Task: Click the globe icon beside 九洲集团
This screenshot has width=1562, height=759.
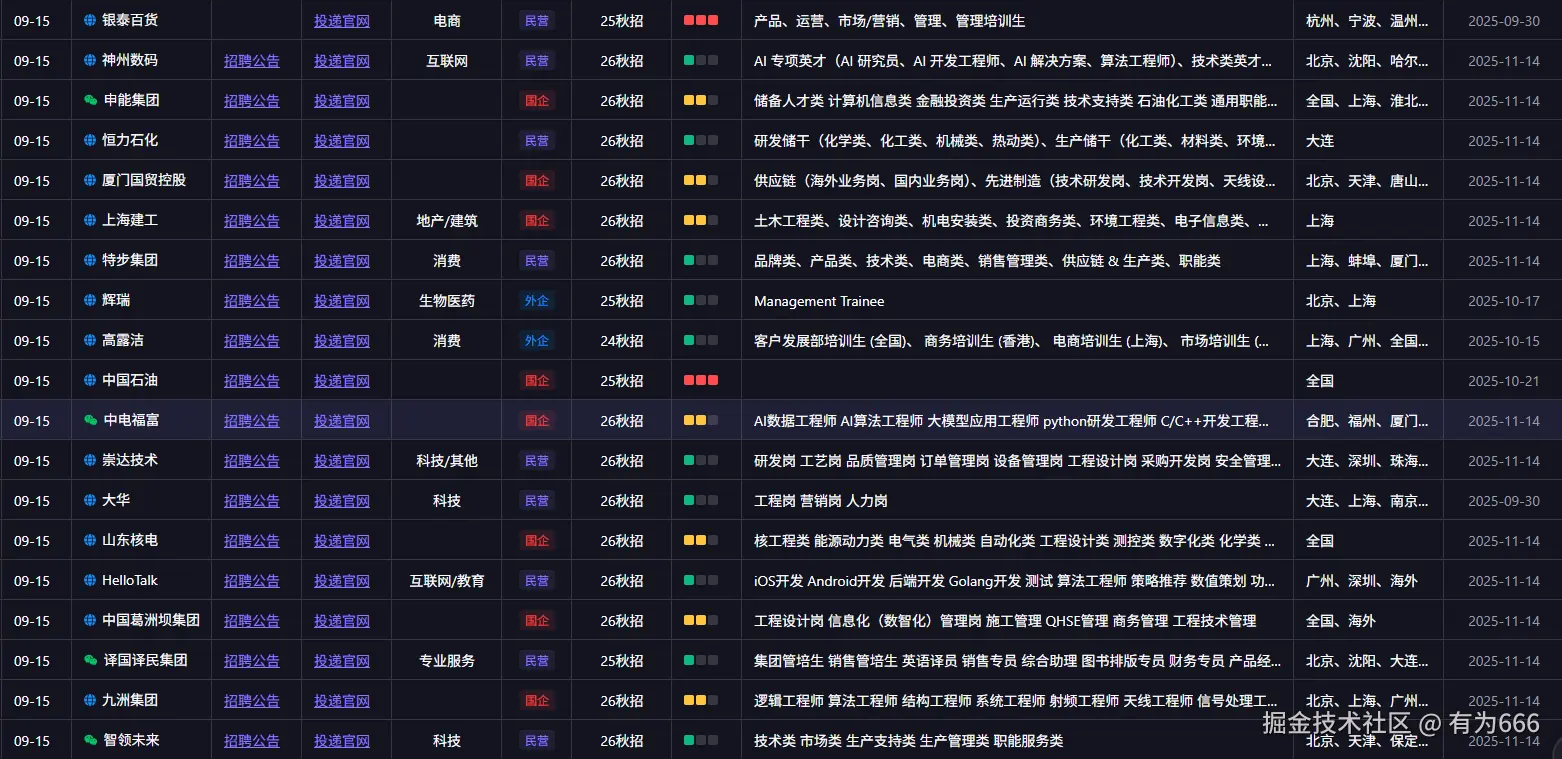Action: click(90, 700)
